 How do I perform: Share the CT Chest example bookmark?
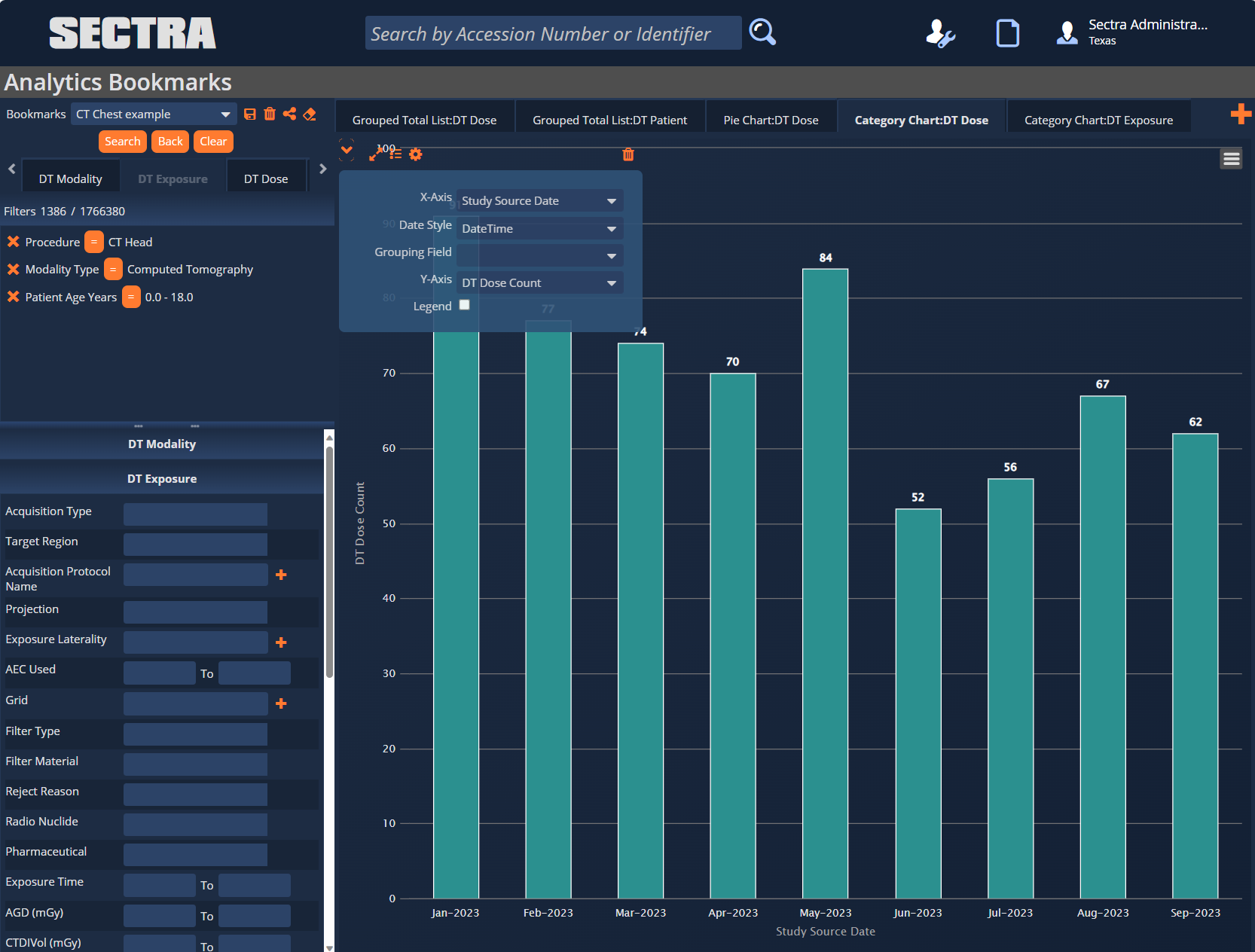click(290, 114)
